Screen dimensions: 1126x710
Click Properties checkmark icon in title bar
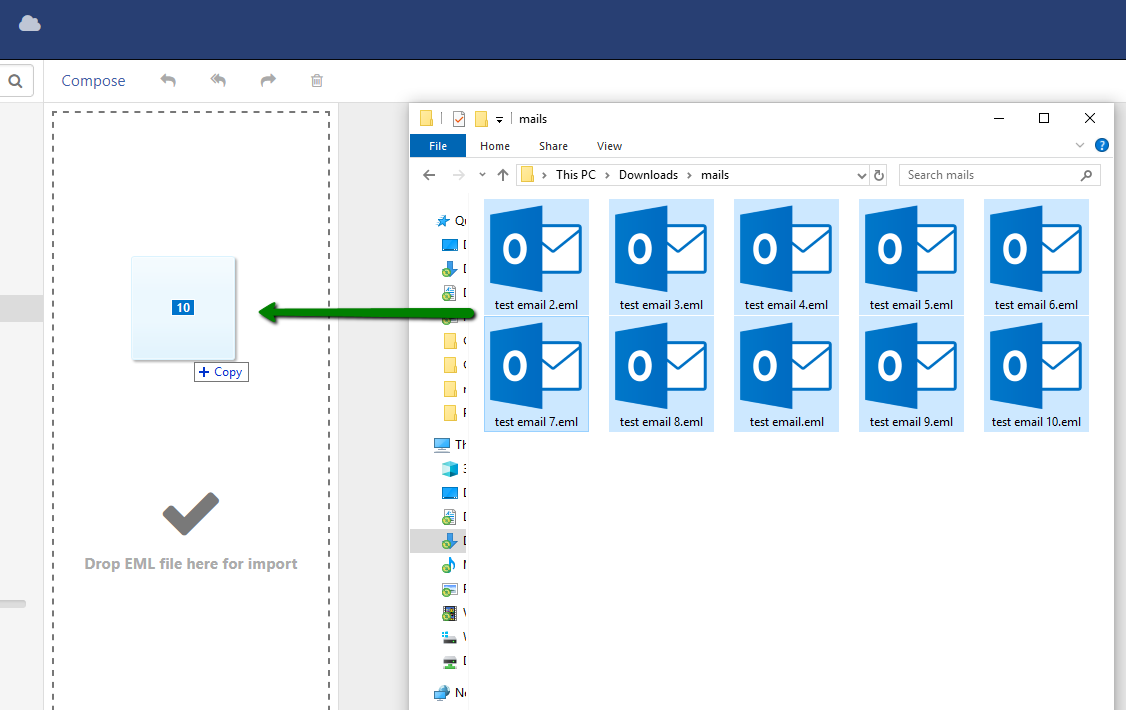coord(459,118)
